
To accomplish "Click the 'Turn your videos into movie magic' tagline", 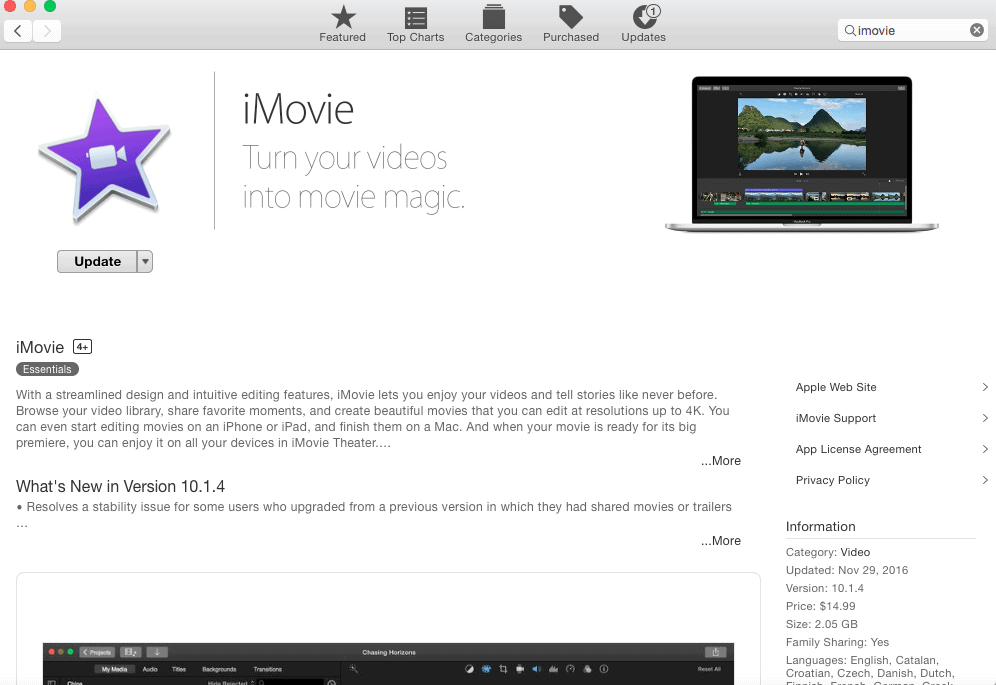I will (353, 177).
